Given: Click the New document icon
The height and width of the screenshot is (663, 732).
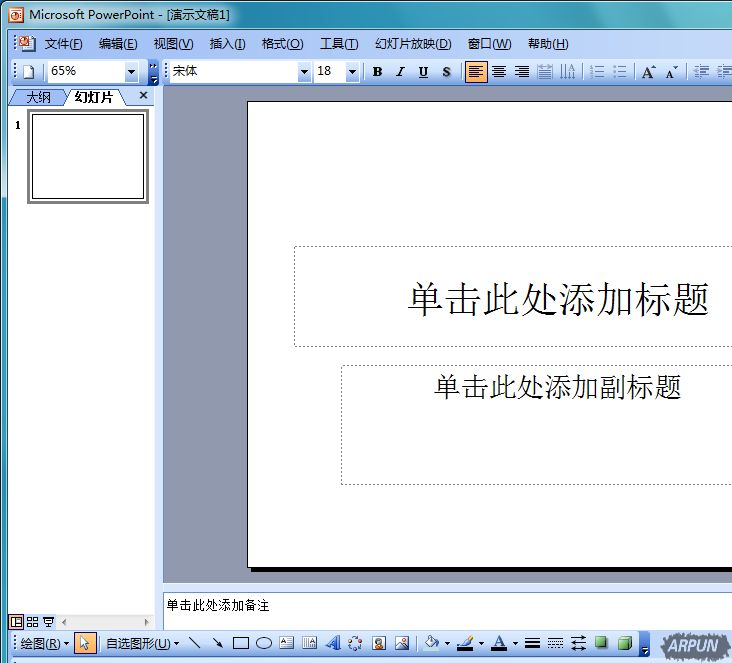Looking at the screenshot, I should [29, 72].
